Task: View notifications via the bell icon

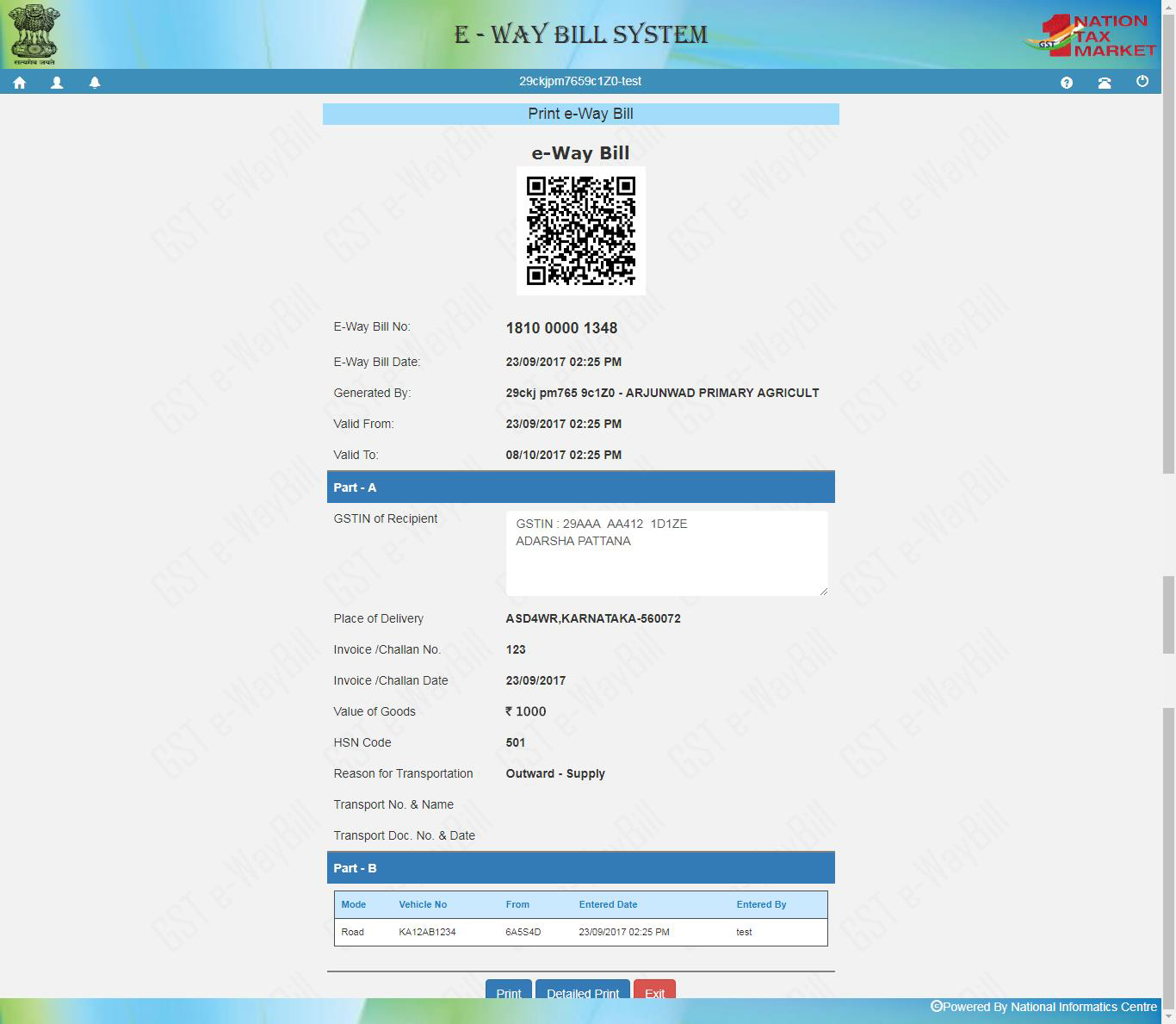Action: (x=95, y=81)
